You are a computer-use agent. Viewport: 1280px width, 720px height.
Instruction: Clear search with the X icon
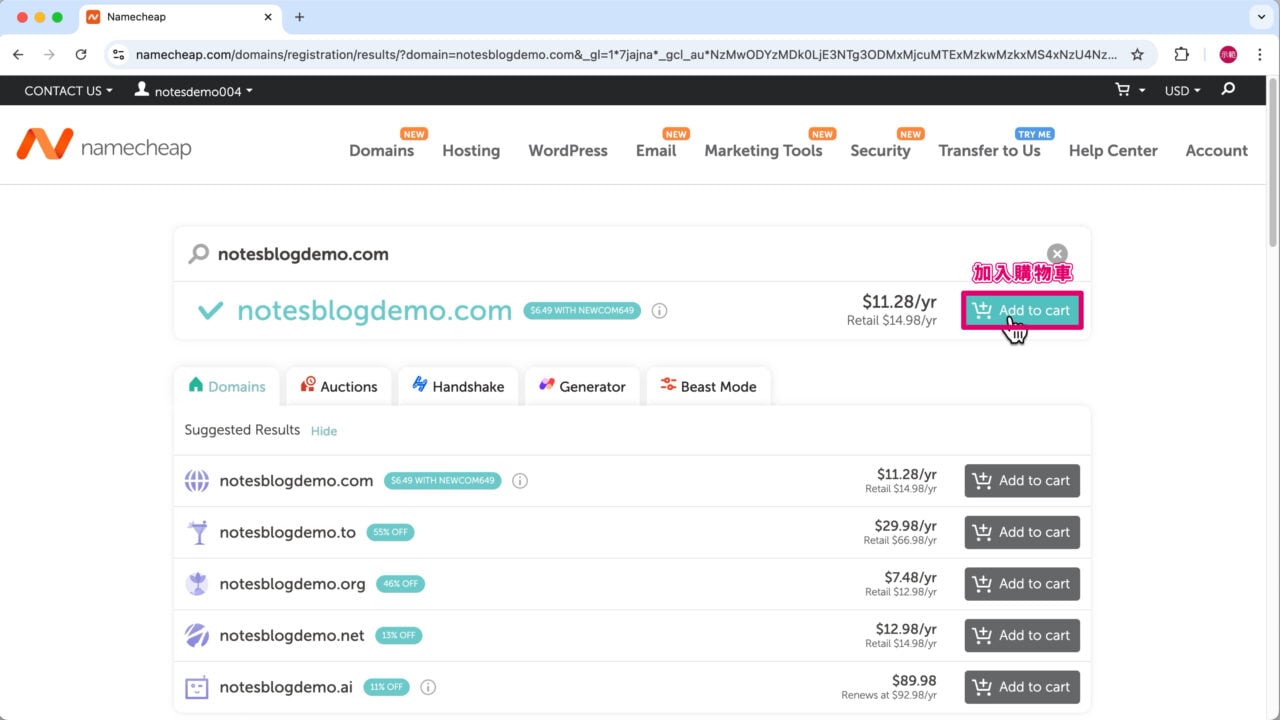click(x=1057, y=254)
